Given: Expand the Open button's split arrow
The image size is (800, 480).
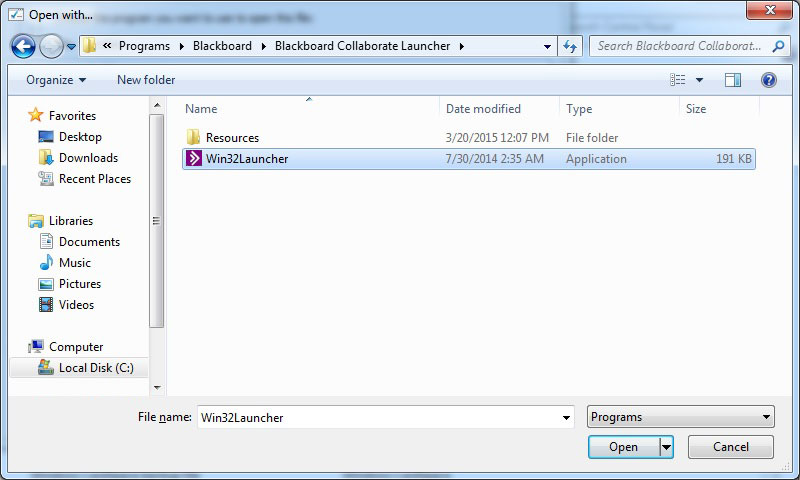Looking at the screenshot, I should pos(666,447).
